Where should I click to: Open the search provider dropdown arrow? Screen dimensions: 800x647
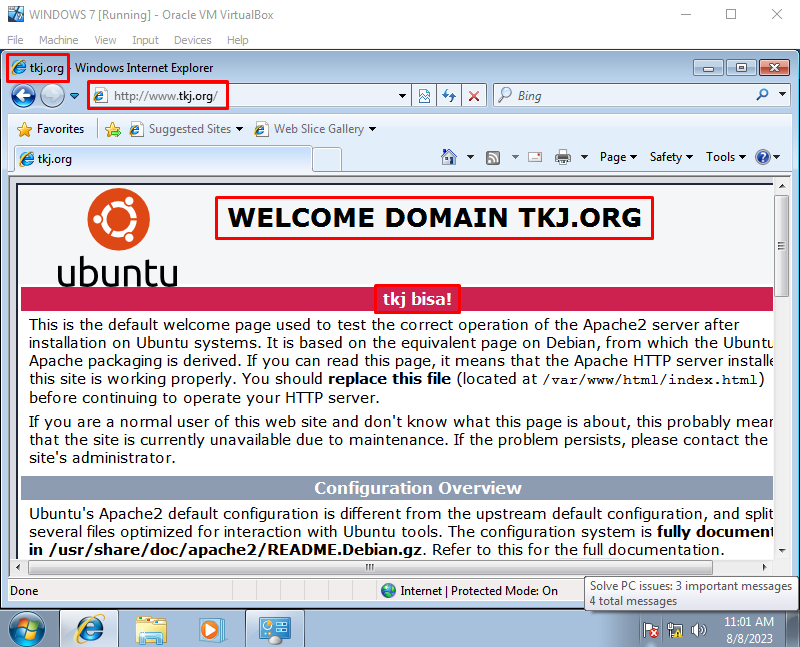pyautogui.click(x=782, y=94)
